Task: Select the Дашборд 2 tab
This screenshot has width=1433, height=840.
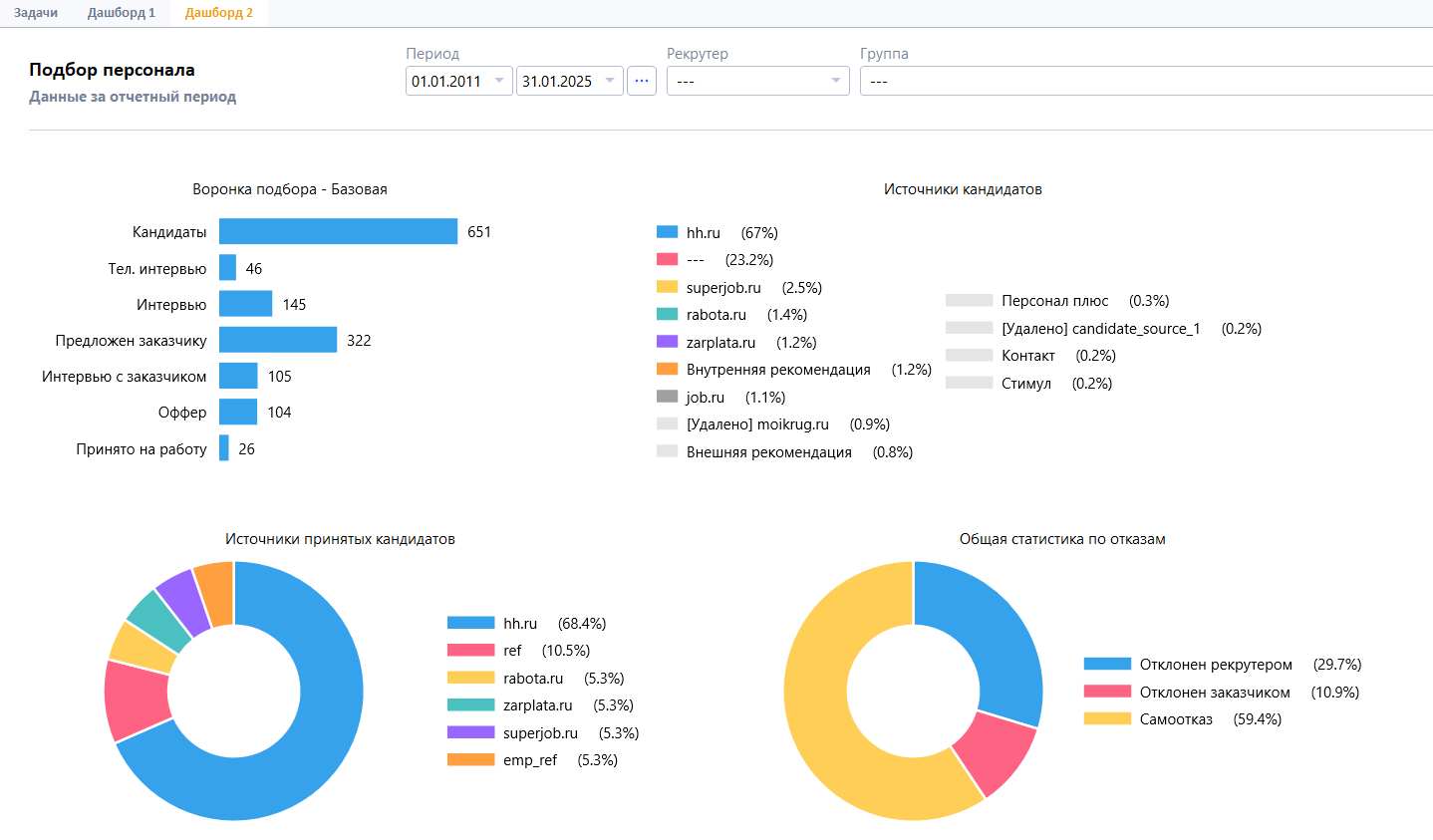Action: [x=219, y=13]
